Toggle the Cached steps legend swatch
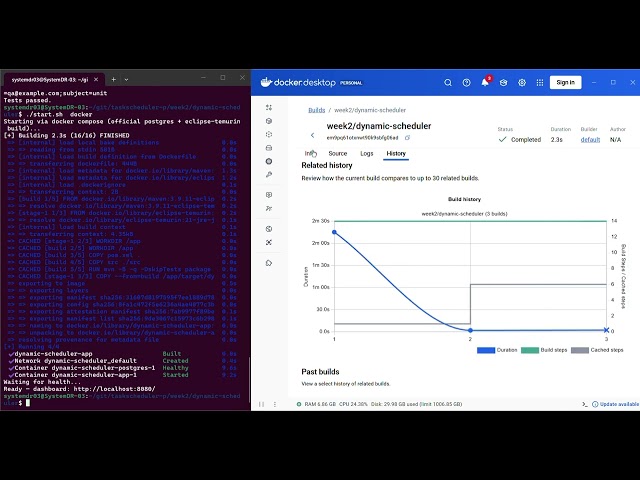The width and height of the screenshot is (640, 480). point(580,350)
